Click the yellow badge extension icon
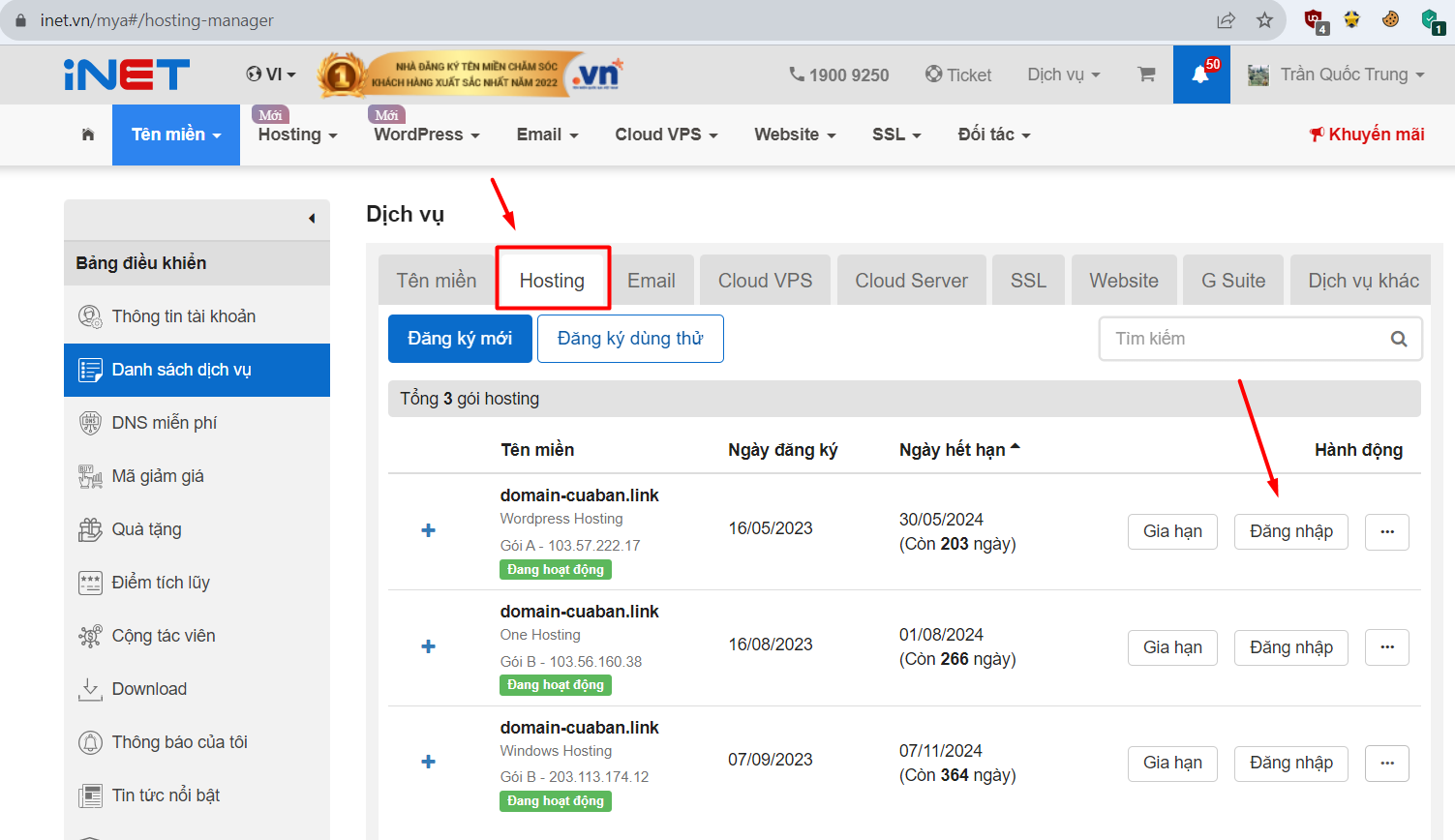The width and height of the screenshot is (1455, 840). pos(1352,18)
